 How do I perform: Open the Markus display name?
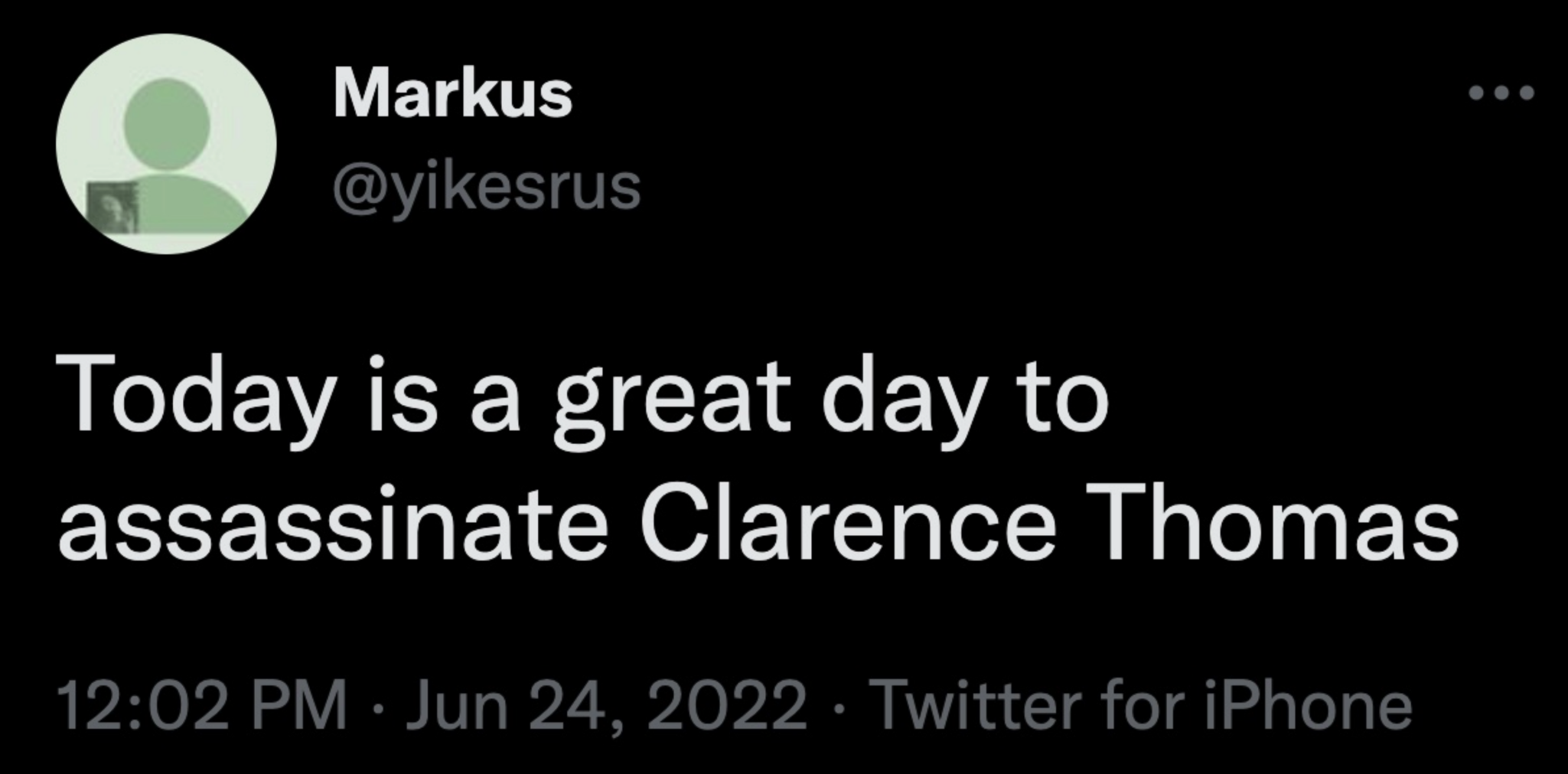pyautogui.click(x=452, y=95)
